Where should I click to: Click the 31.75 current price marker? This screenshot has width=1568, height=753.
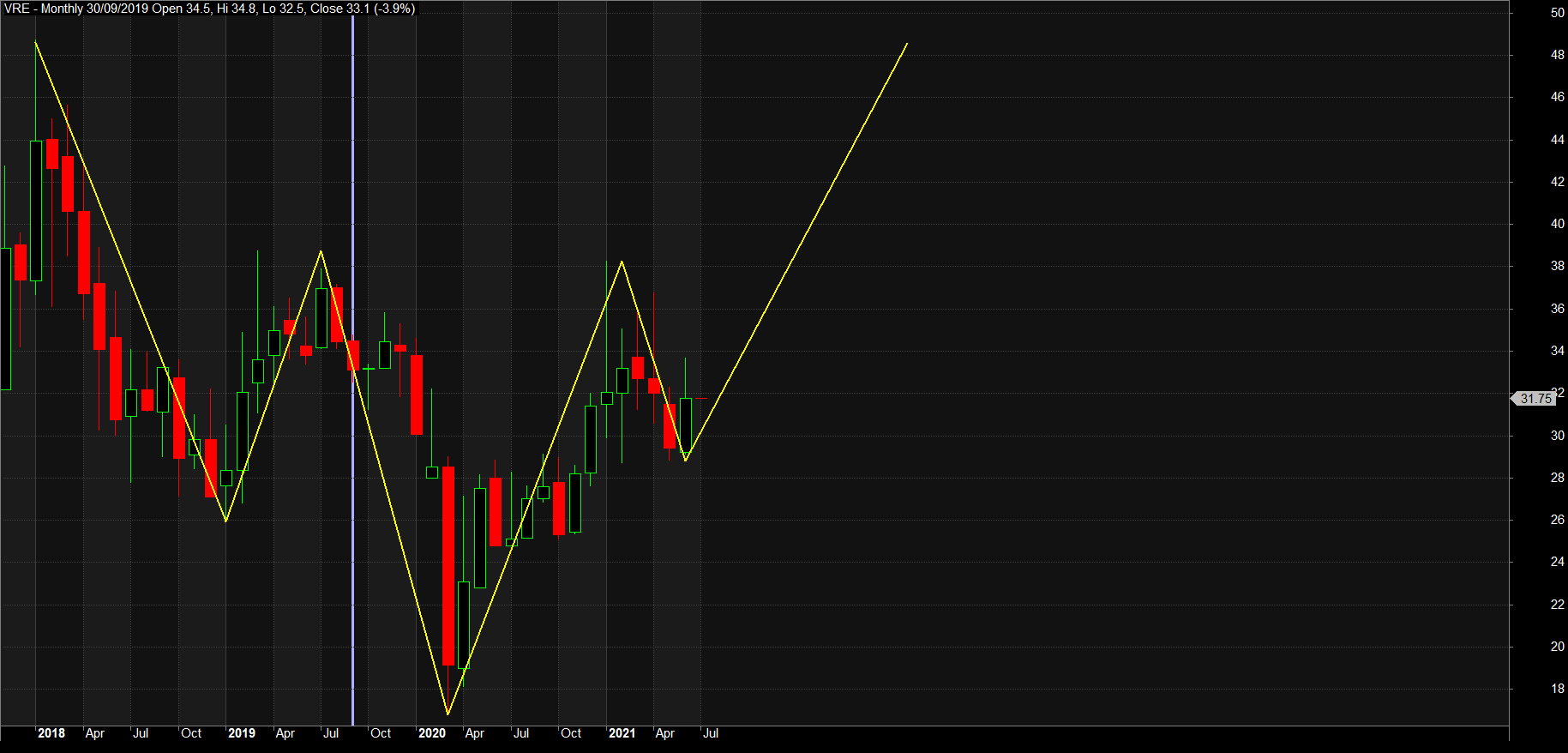point(1535,399)
